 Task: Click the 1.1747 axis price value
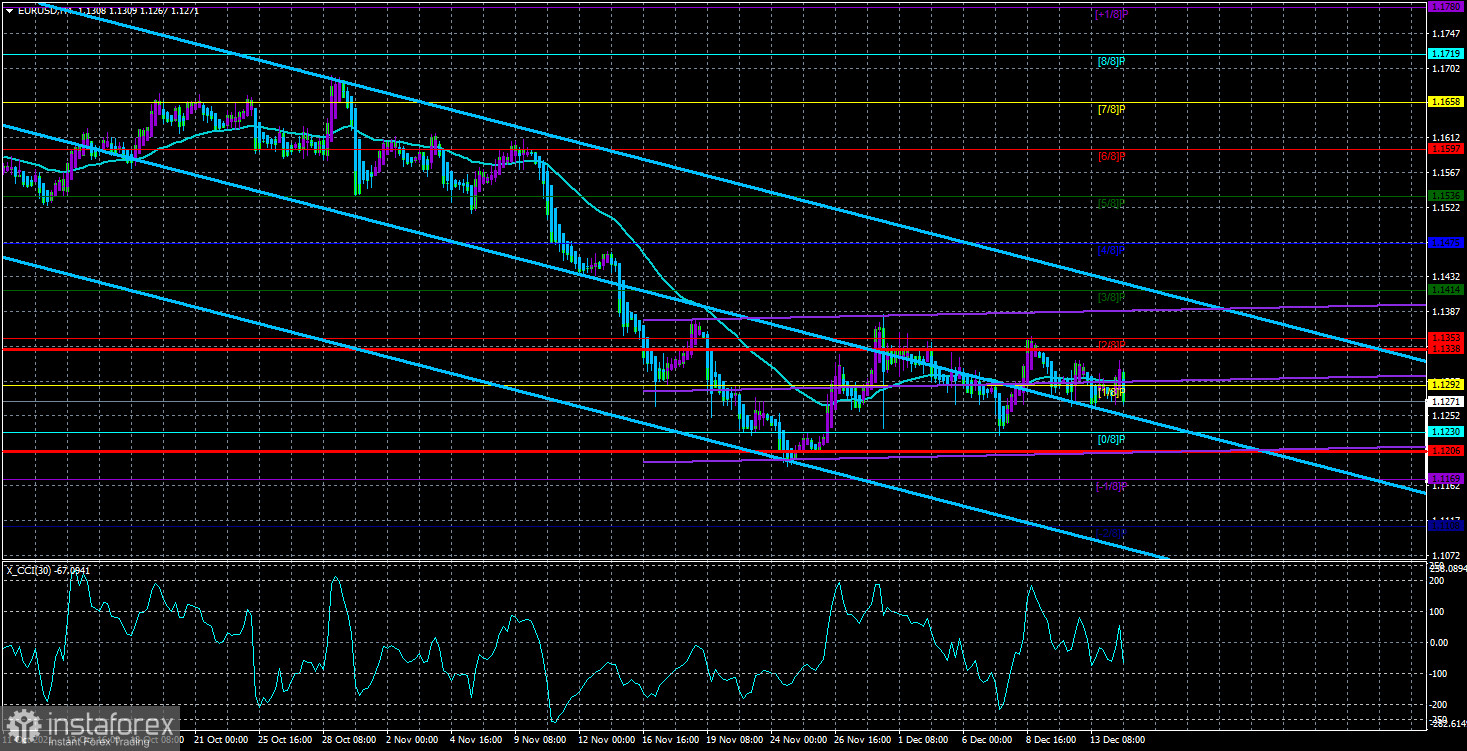1447,33
